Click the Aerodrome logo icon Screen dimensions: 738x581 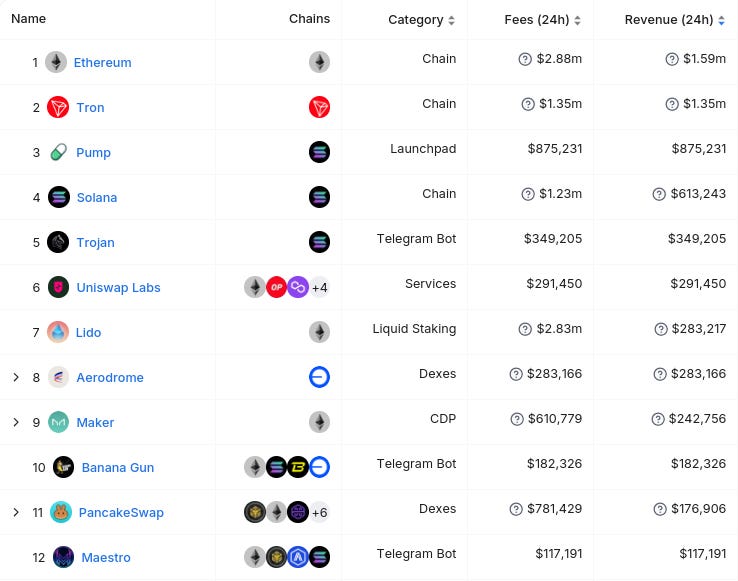tap(58, 377)
